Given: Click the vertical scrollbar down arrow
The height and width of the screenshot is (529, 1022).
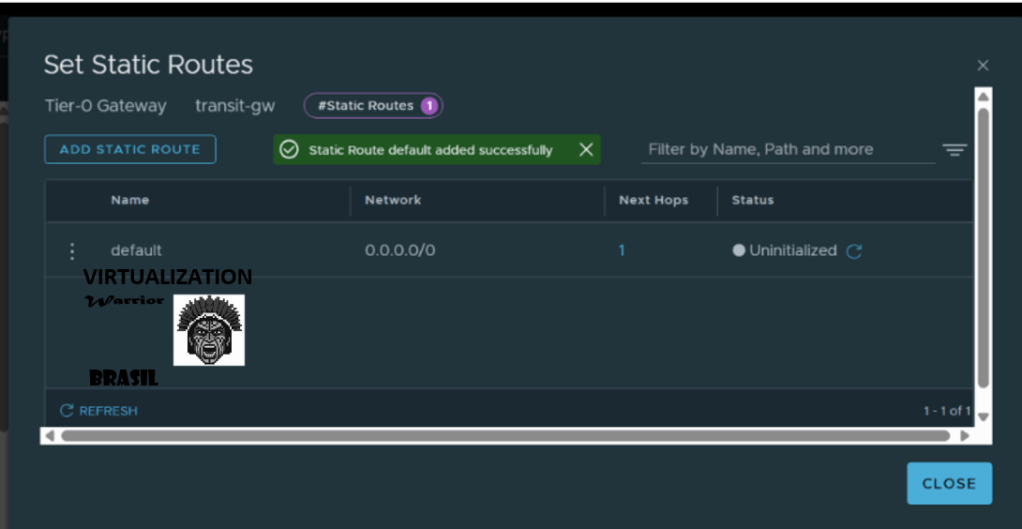Looking at the screenshot, I should 983,416.
